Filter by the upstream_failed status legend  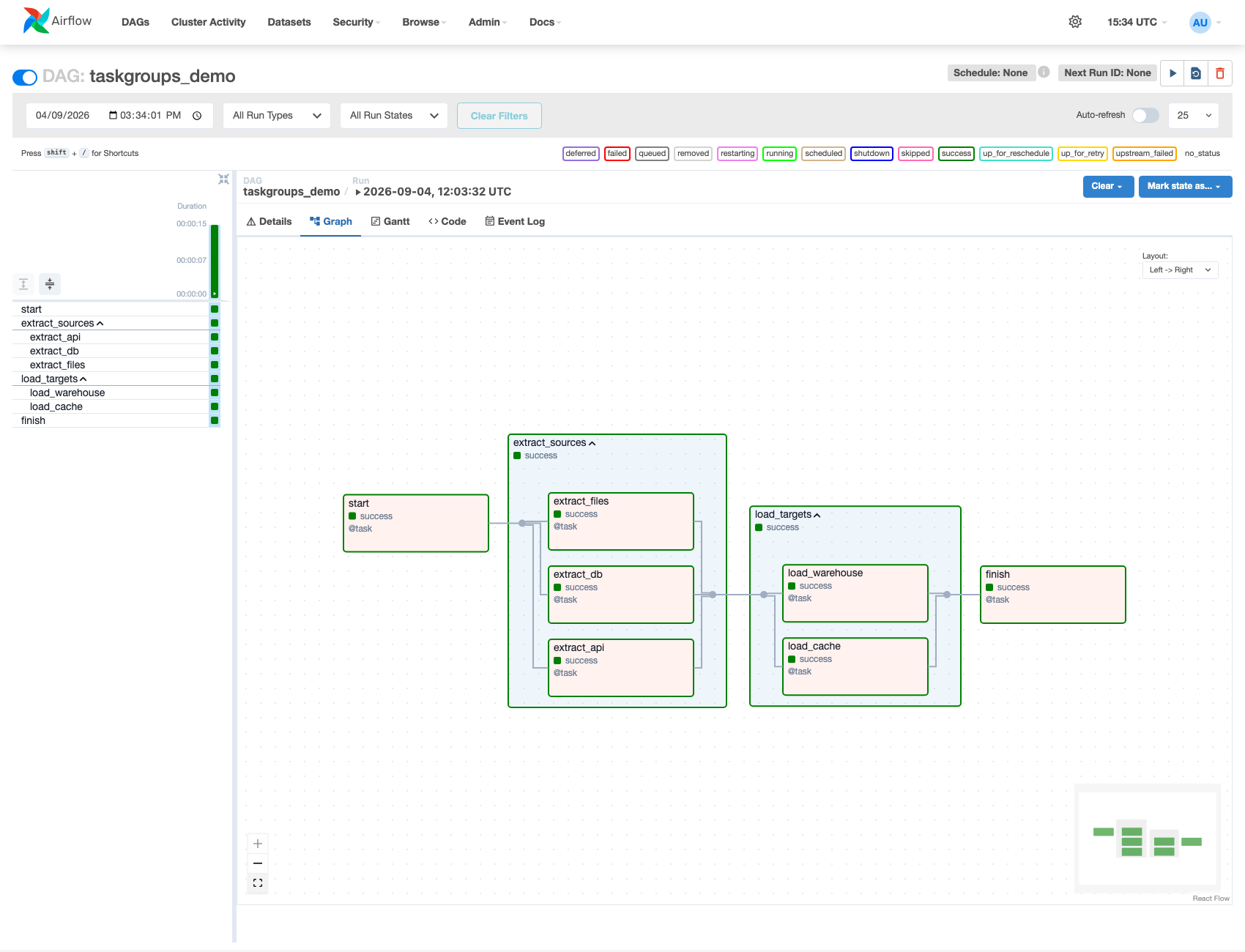[x=1145, y=153]
